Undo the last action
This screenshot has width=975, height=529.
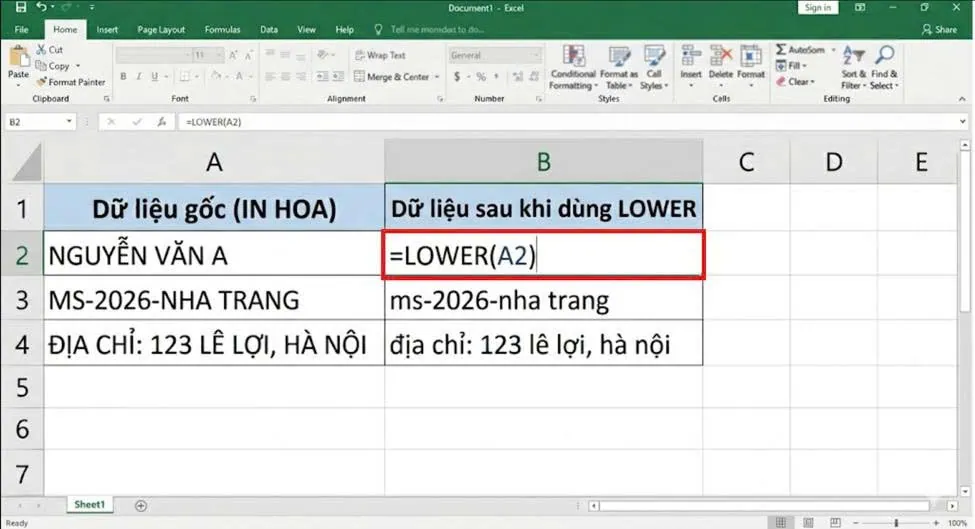tap(41, 7)
